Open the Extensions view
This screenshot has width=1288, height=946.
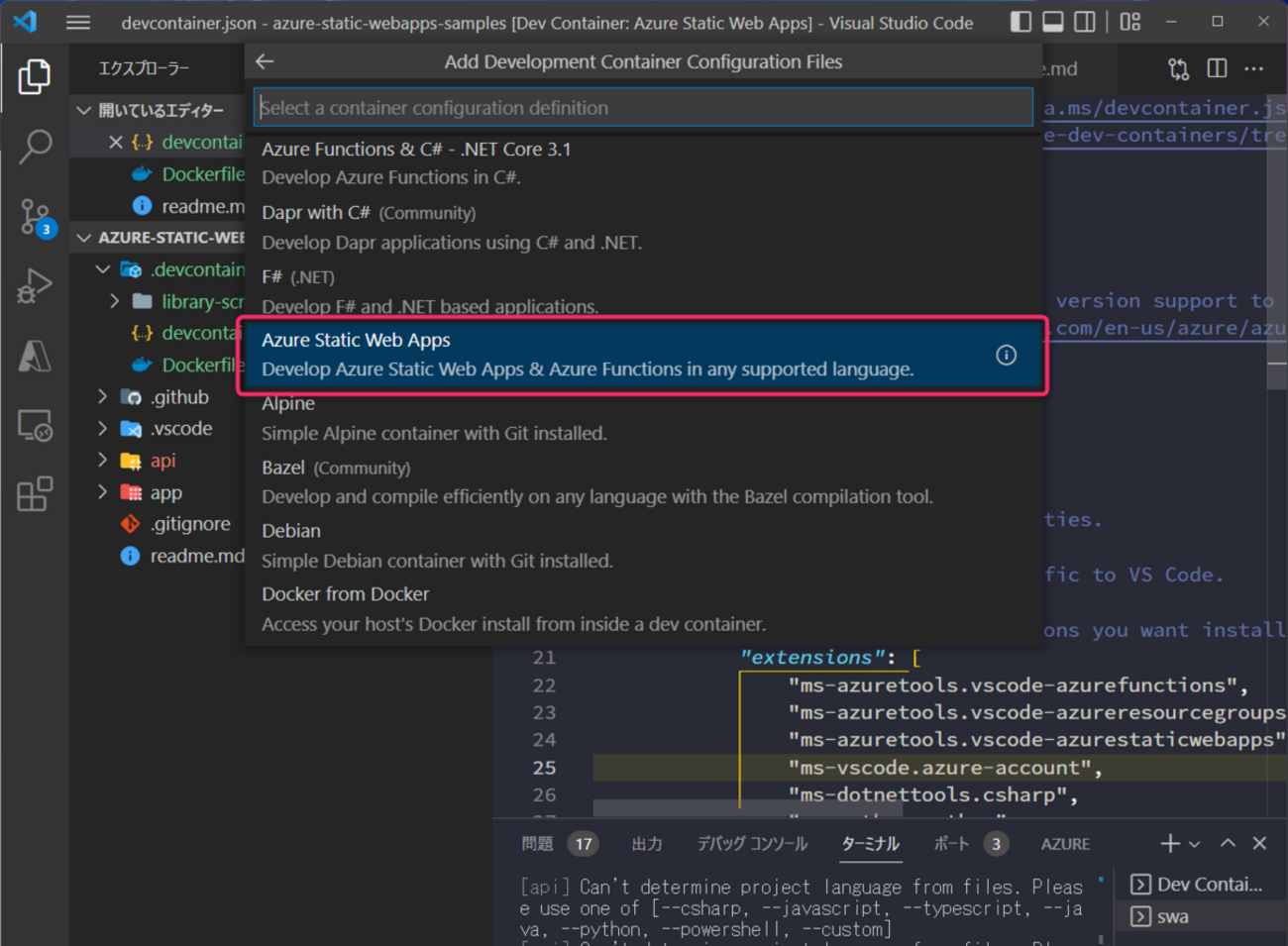[35, 494]
